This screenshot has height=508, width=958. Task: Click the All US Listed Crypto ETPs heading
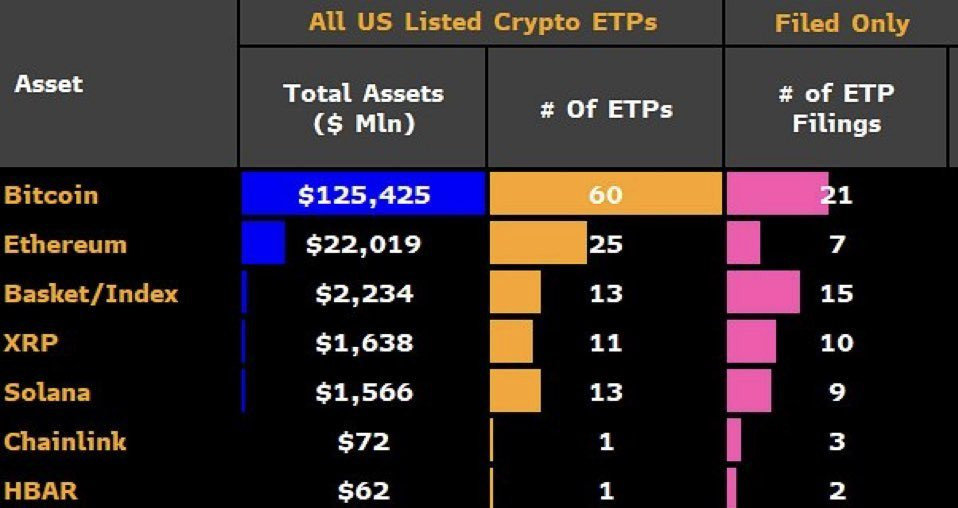coord(483,22)
